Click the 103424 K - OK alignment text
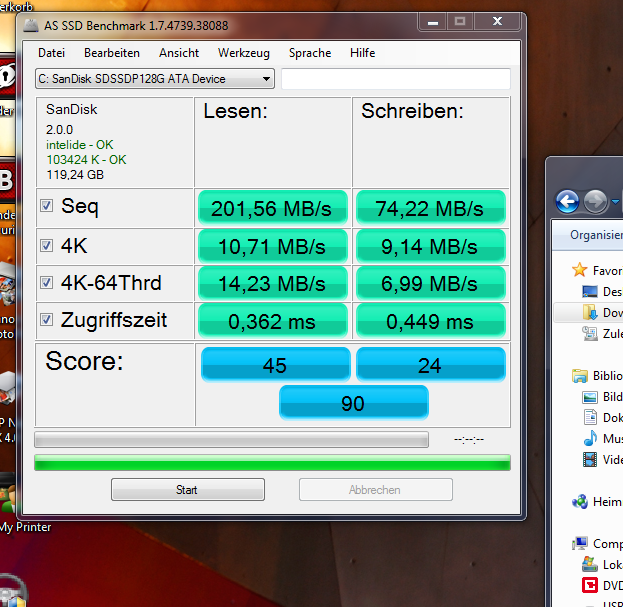Screen dimensions: 623x607 86,160
